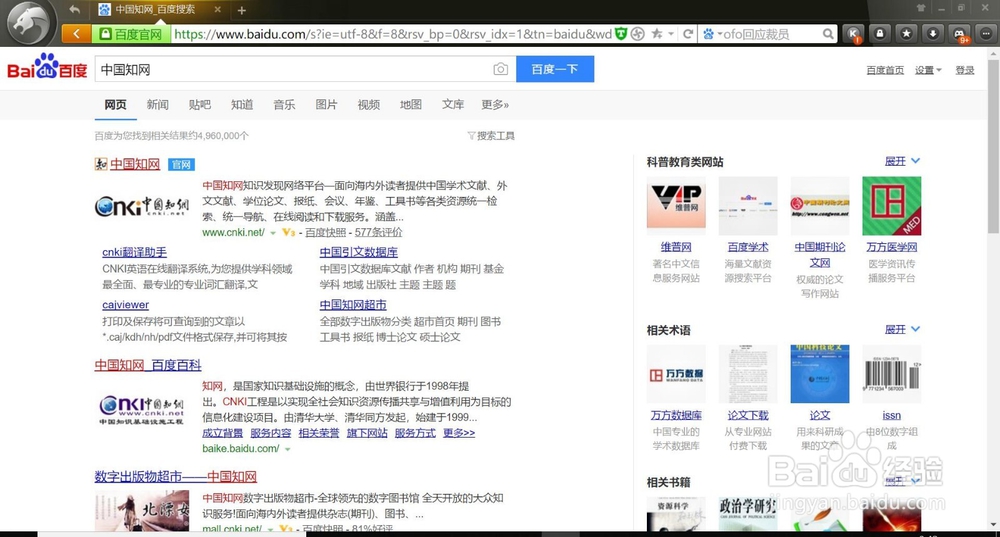This screenshot has width=1000, height=537.
Task: Open the 旗下网站 section link
Action: [367, 433]
